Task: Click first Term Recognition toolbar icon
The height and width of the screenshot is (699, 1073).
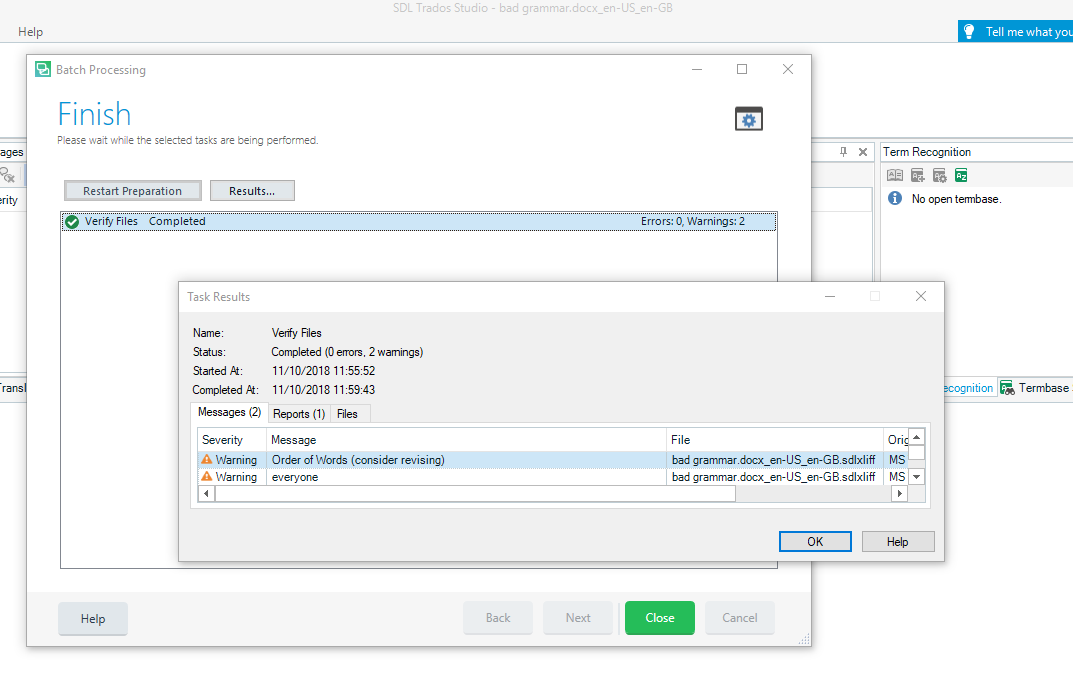Action: pos(894,175)
